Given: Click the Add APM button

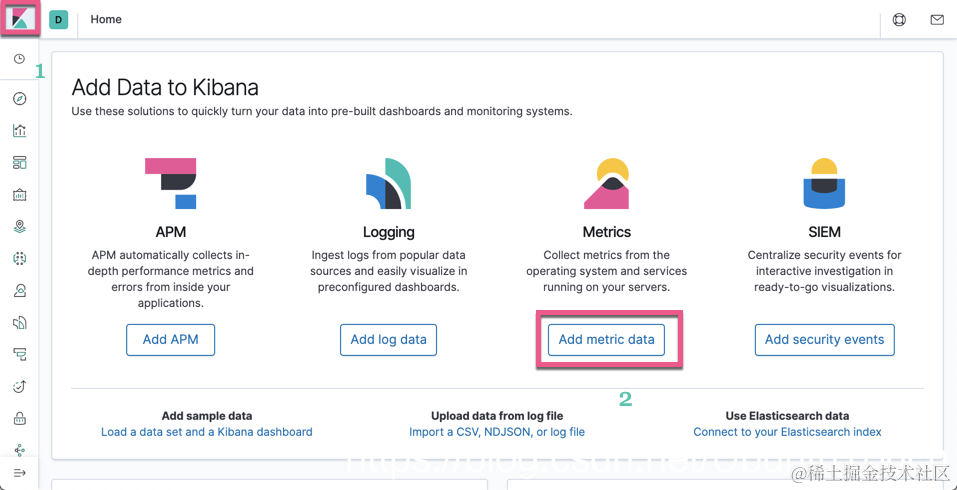Looking at the screenshot, I should pyautogui.click(x=170, y=340).
